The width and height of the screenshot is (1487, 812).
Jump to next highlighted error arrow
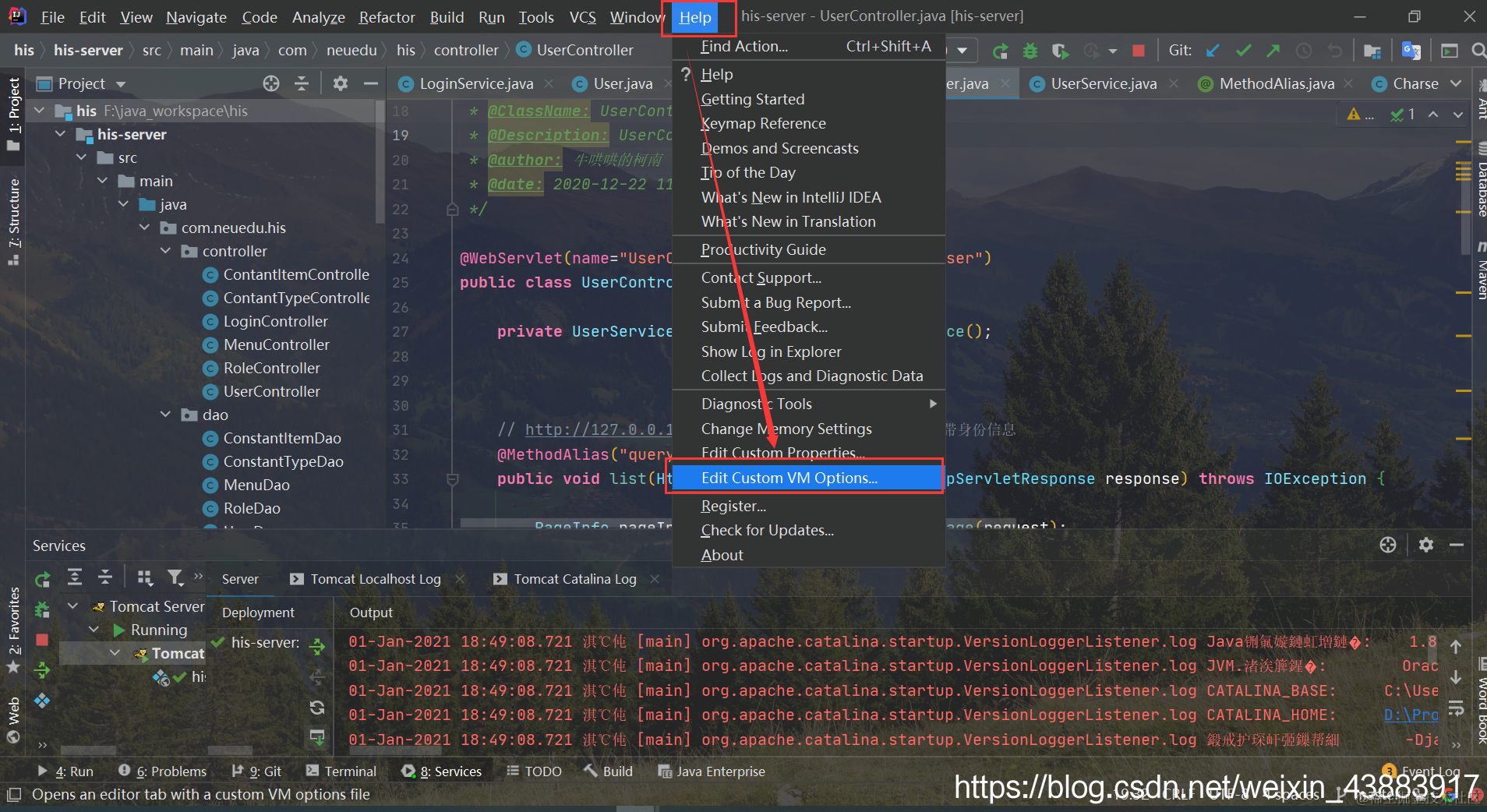pyautogui.click(x=1457, y=115)
